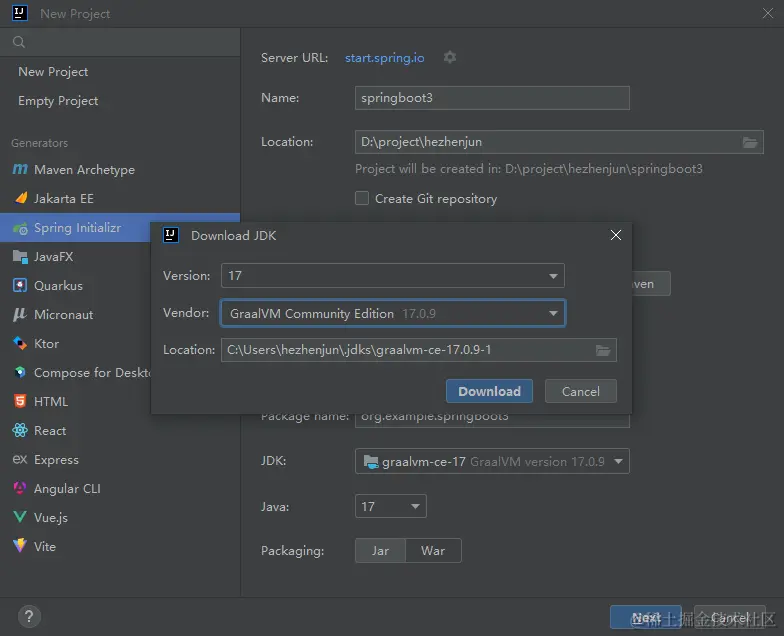The height and width of the screenshot is (636, 784).
Task: Click the Vite icon
Action: coord(20,546)
